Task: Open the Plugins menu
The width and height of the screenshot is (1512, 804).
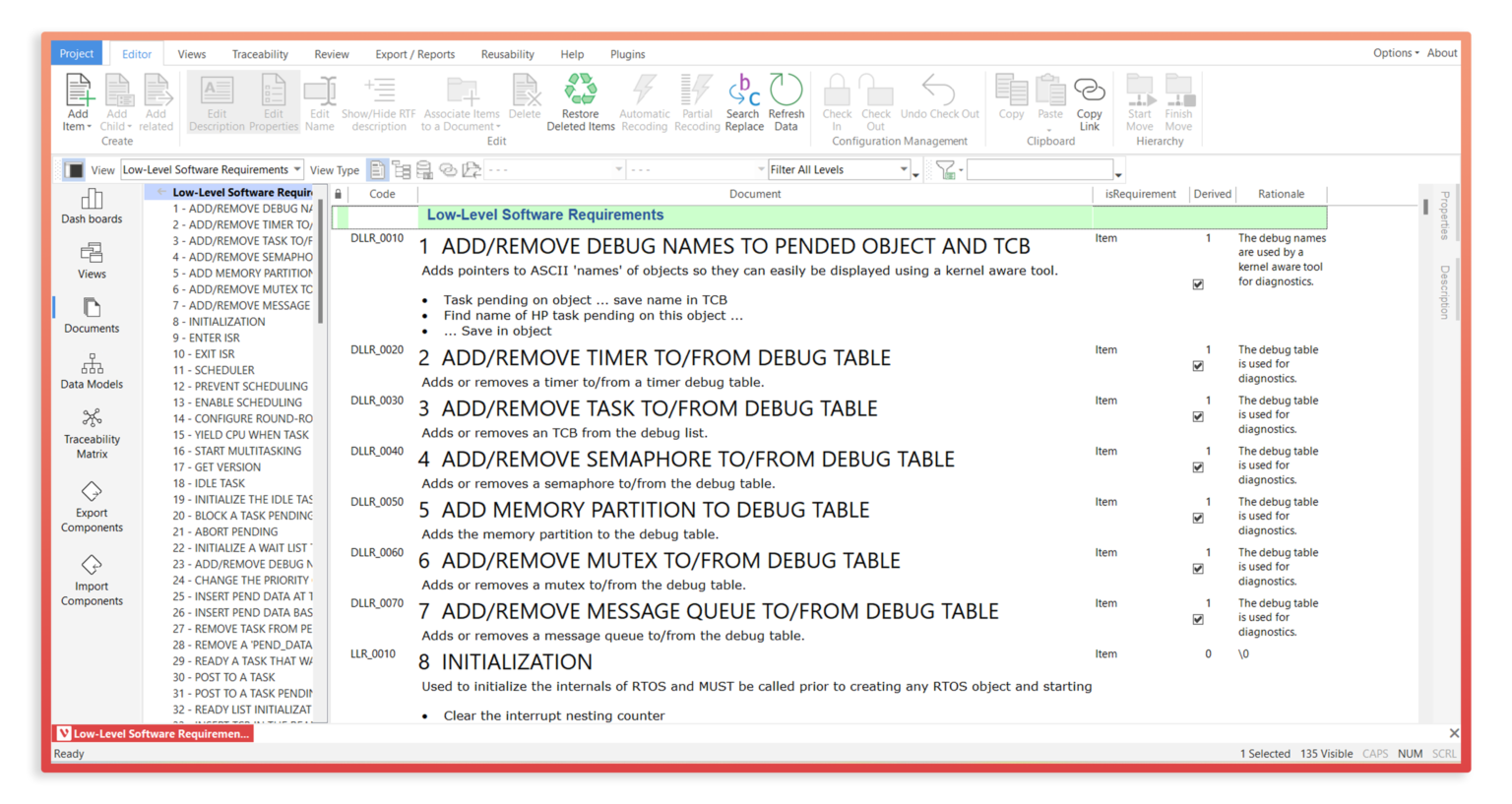Action: [627, 54]
